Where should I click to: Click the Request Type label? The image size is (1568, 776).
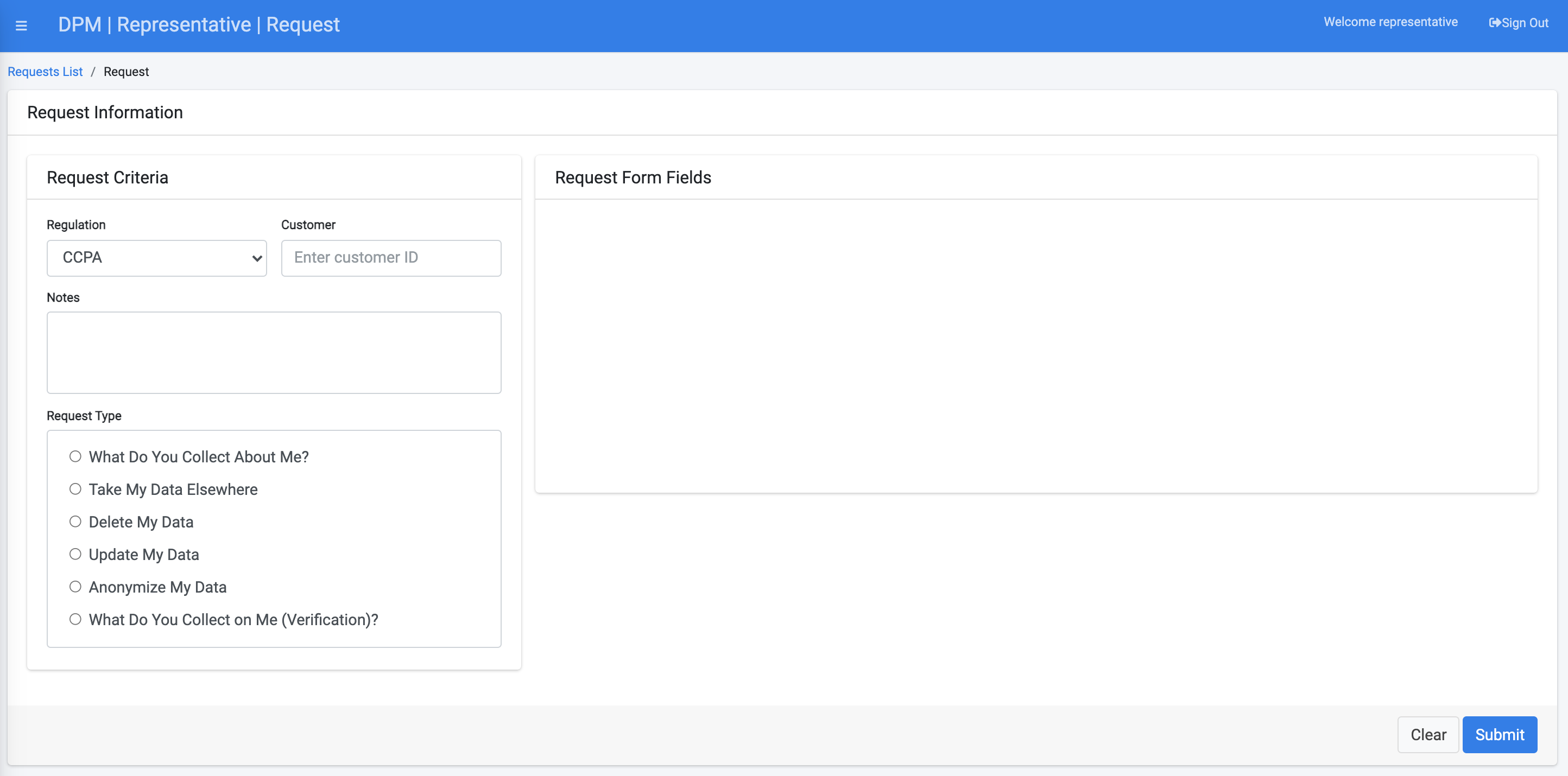tap(84, 416)
